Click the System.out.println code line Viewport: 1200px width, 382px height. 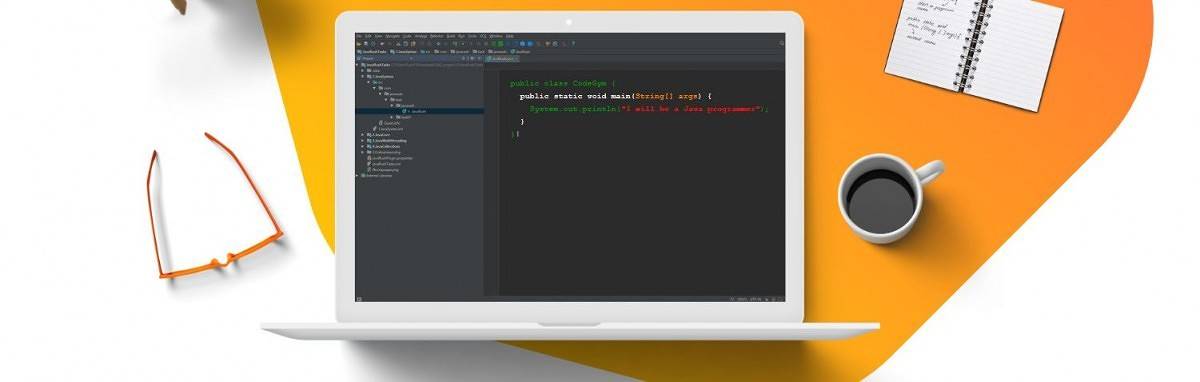click(649, 108)
